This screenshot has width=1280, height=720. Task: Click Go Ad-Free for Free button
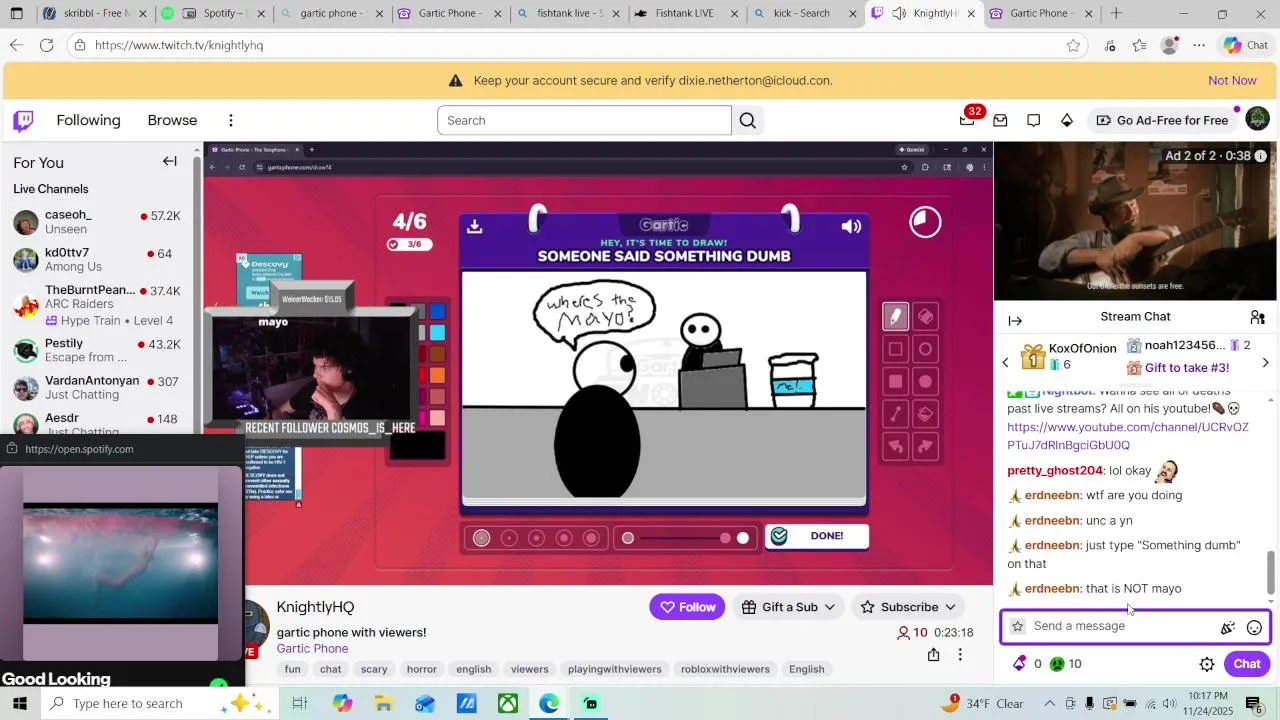pyautogui.click(x=1162, y=120)
